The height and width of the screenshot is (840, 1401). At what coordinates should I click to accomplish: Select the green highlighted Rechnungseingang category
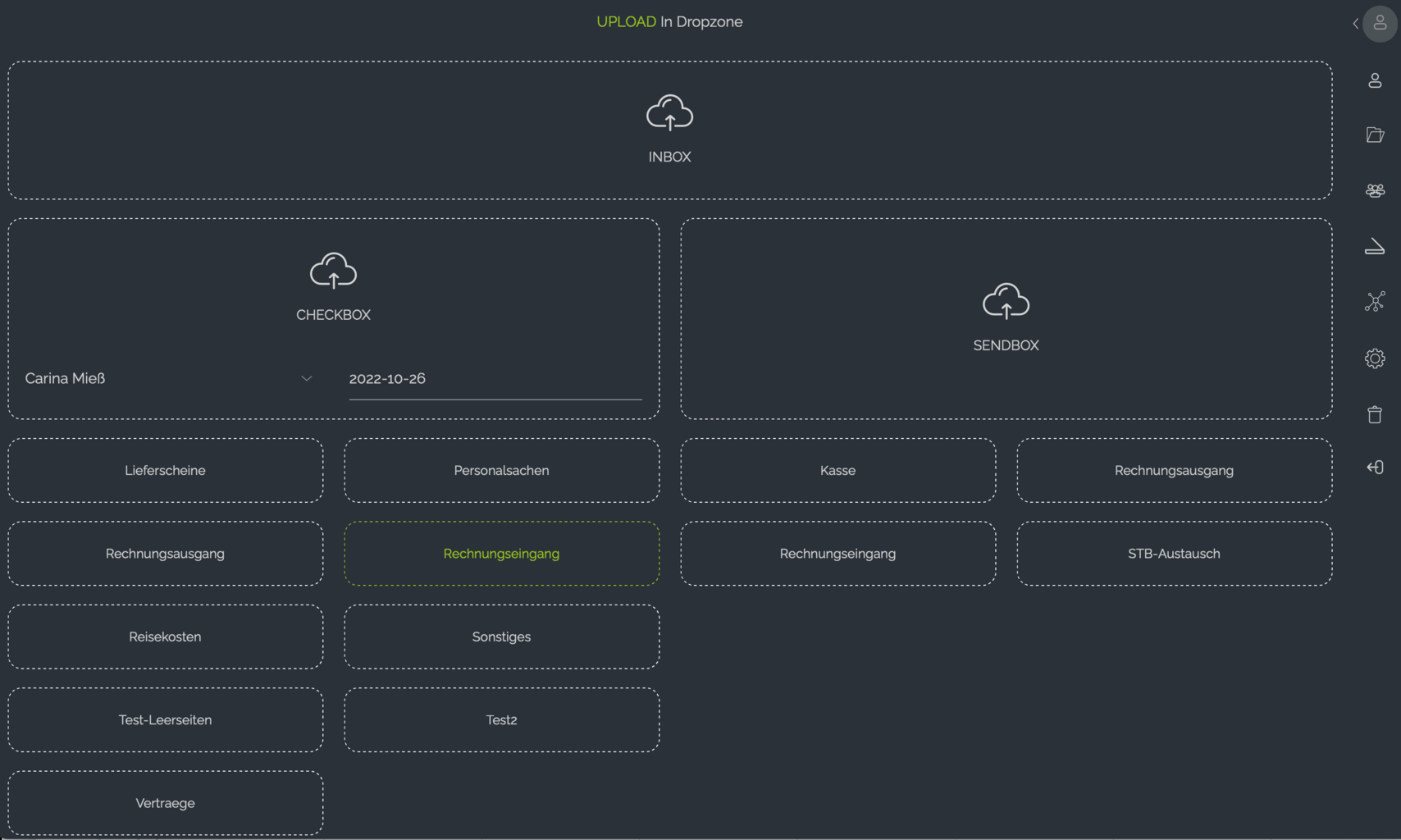pyautogui.click(x=501, y=554)
